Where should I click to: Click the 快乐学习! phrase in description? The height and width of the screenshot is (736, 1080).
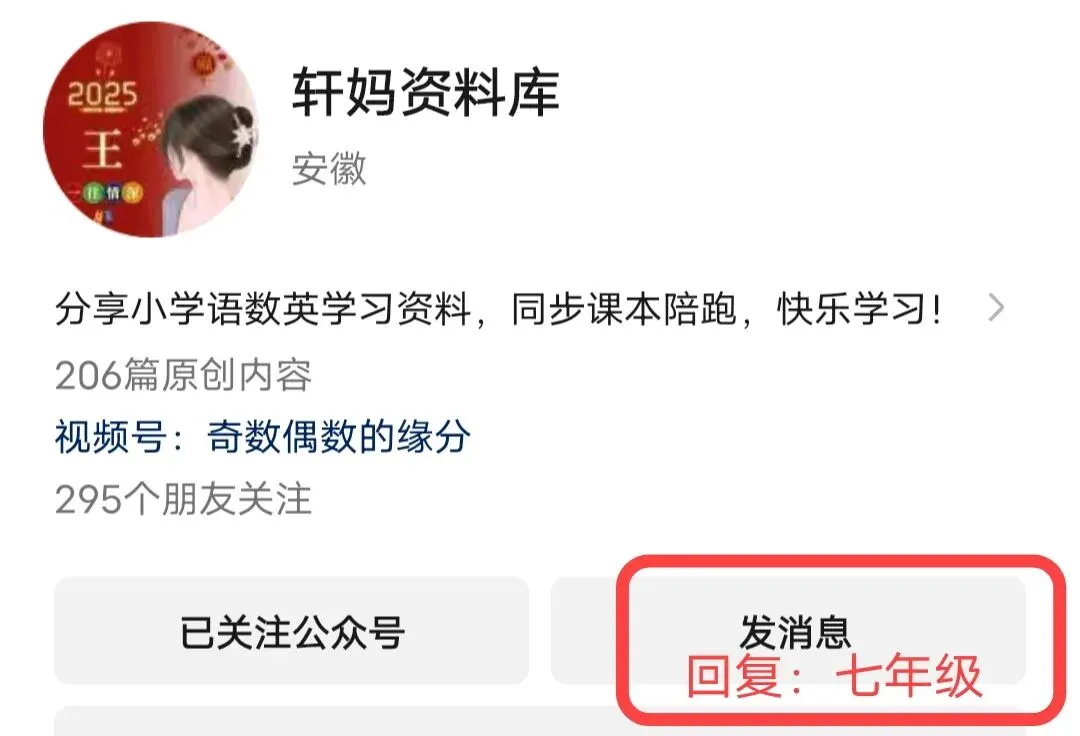pos(859,308)
